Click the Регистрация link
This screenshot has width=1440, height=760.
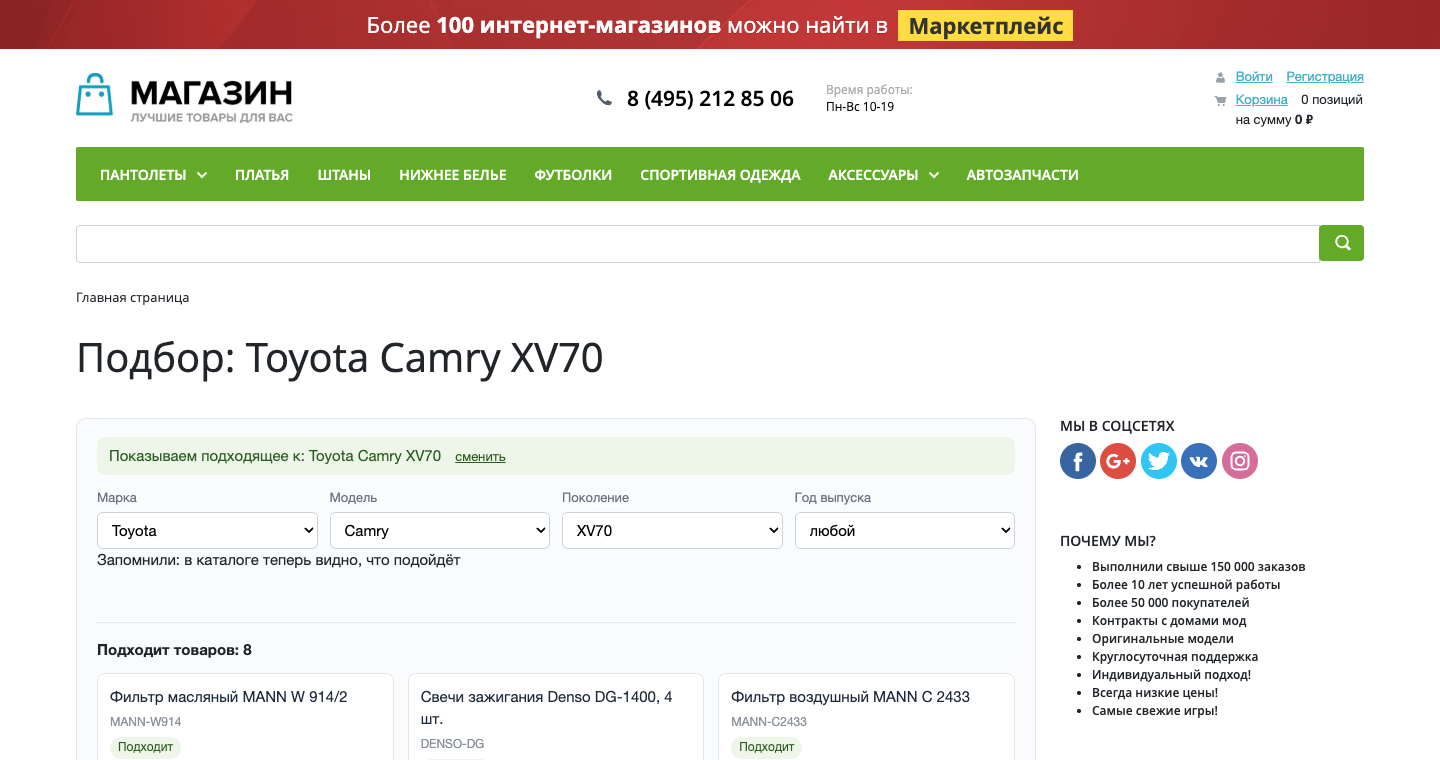pyautogui.click(x=1325, y=77)
